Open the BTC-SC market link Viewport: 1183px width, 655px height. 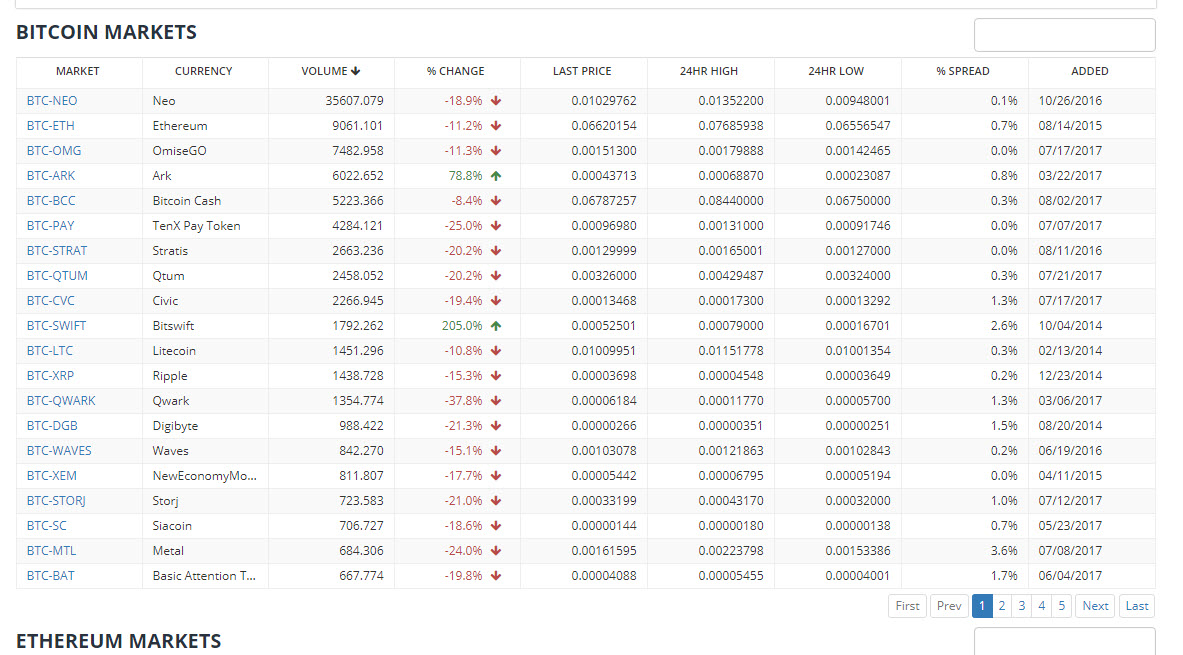(x=47, y=526)
